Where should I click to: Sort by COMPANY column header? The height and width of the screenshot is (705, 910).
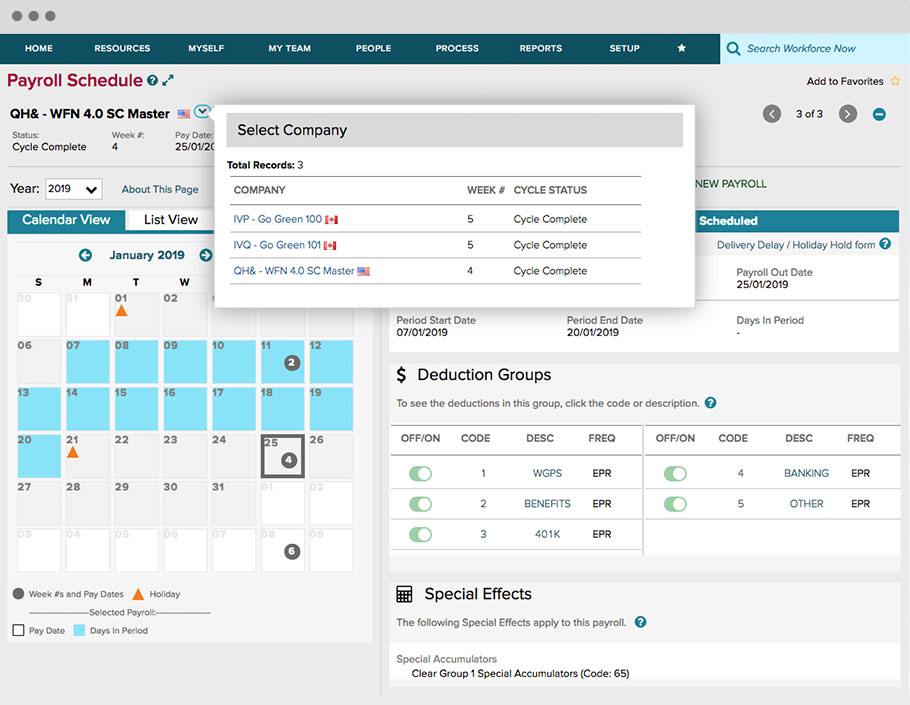pyautogui.click(x=259, y=190)
